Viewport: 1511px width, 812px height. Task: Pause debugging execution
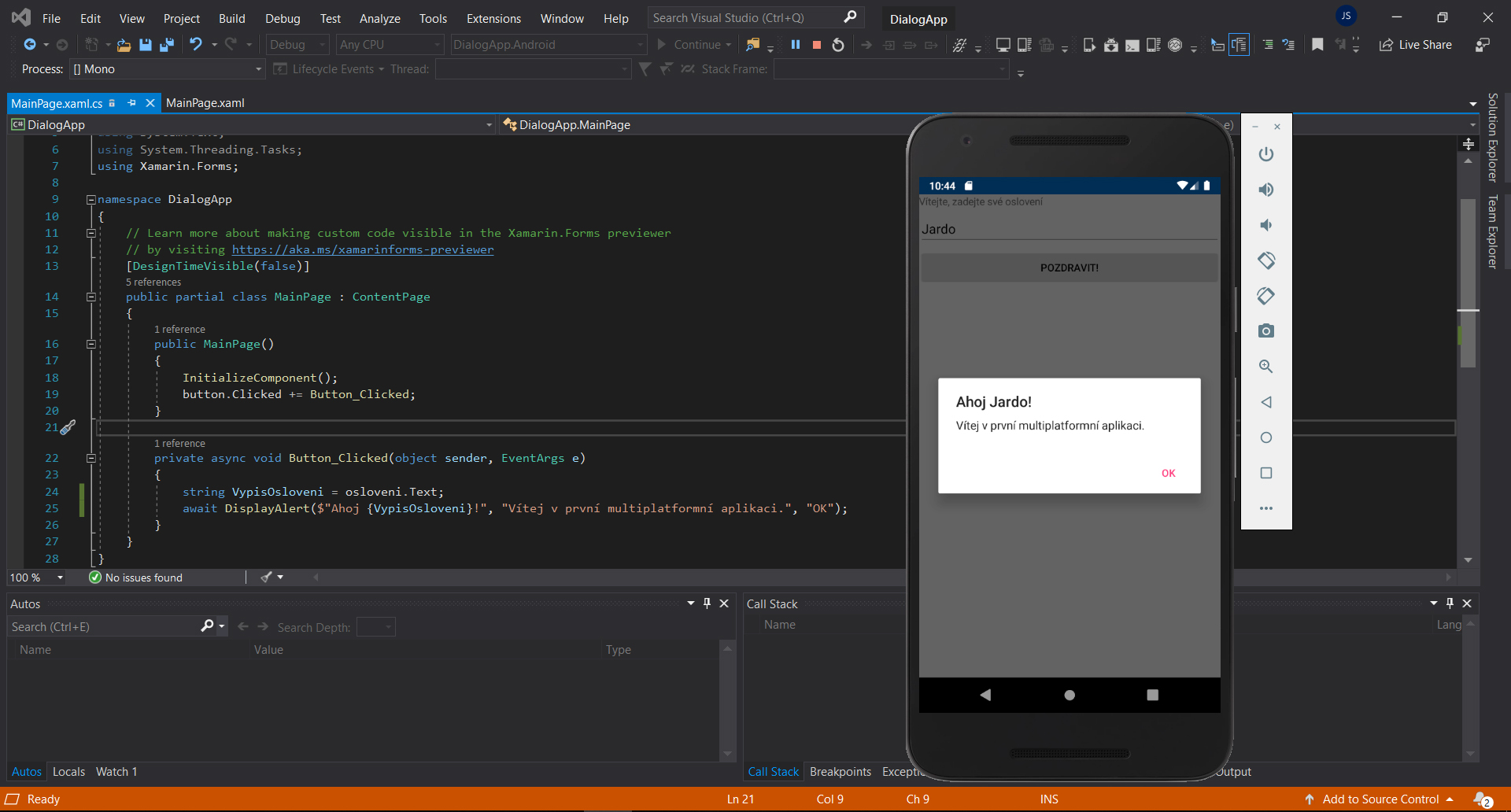(x=796, y=45)
